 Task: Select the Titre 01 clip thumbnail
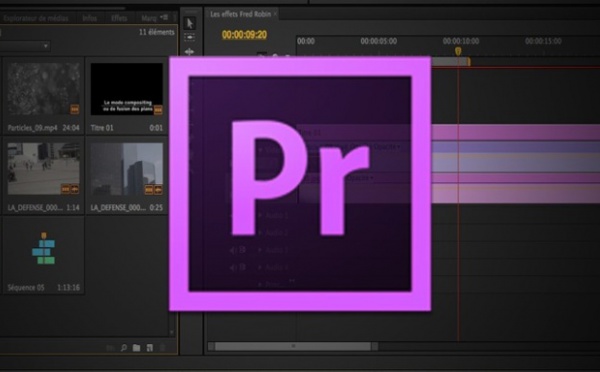127,89
